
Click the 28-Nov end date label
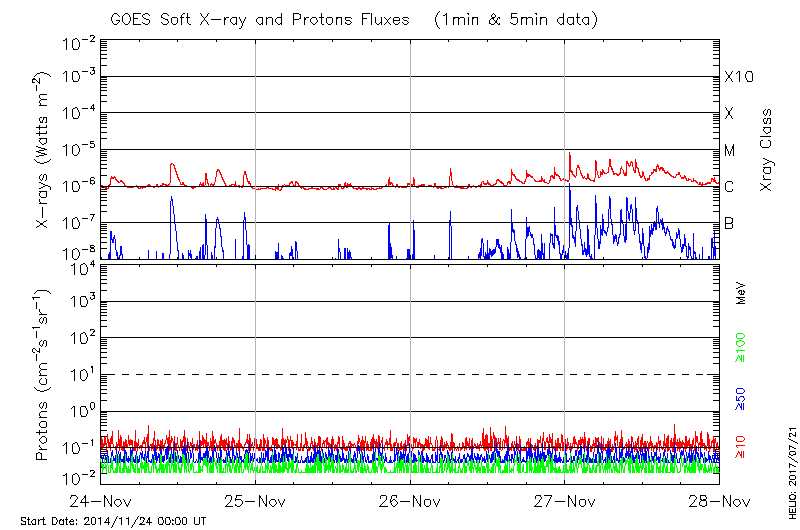pos(719,501)
